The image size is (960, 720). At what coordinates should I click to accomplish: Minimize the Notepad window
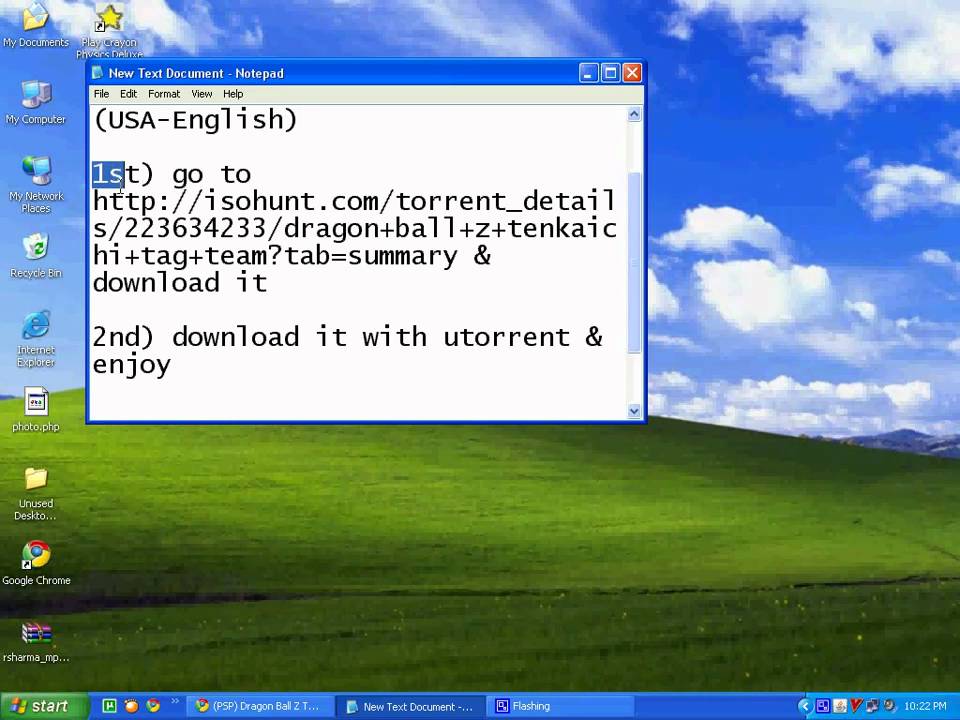[x=588, y=73]
